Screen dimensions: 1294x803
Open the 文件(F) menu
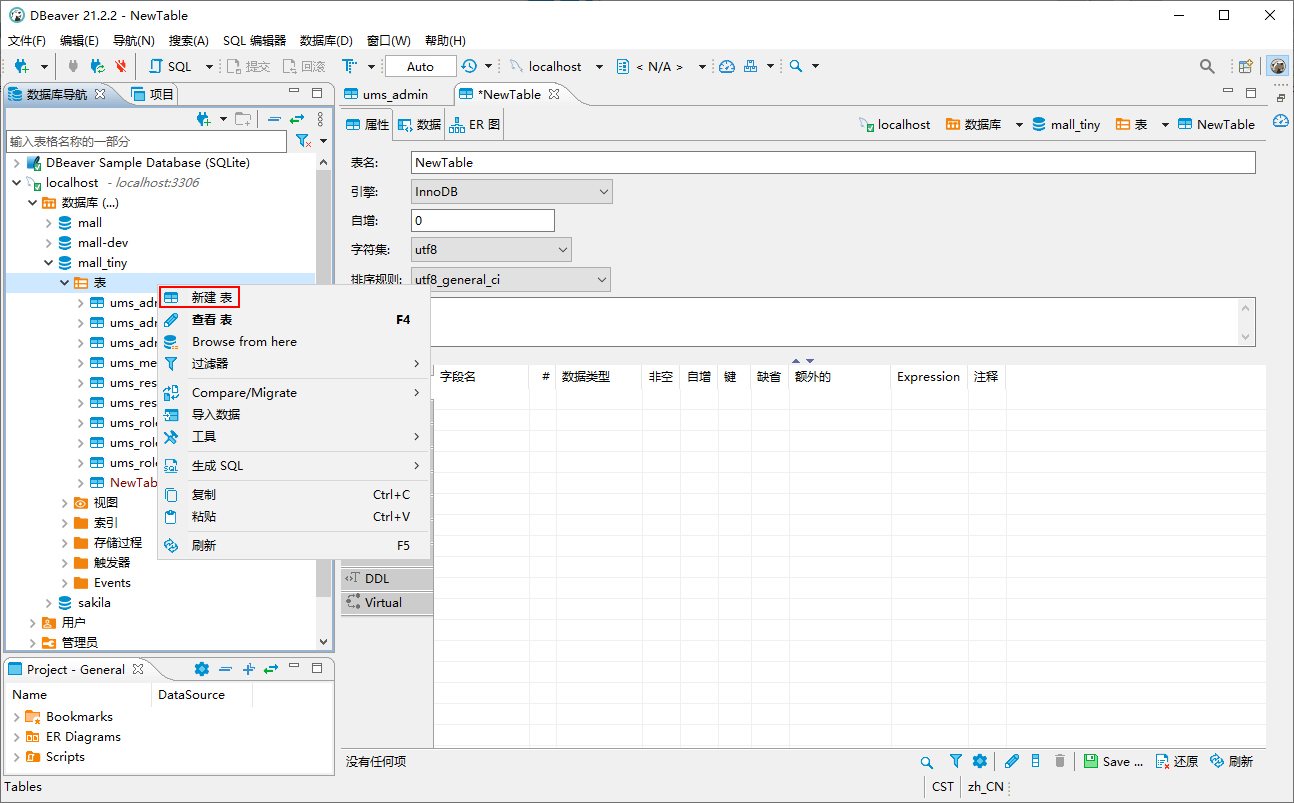27,41
